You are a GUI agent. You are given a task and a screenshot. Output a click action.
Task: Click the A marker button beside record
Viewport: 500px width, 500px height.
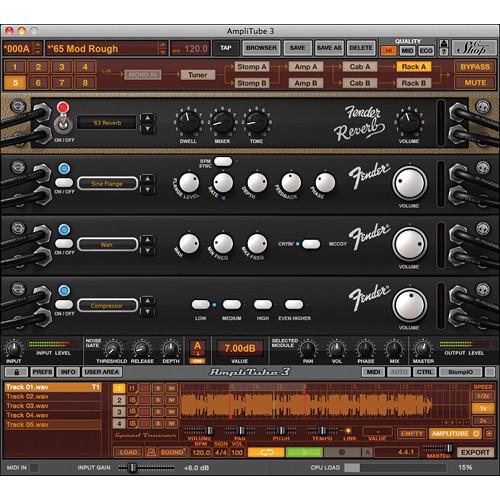click(367, 452)
